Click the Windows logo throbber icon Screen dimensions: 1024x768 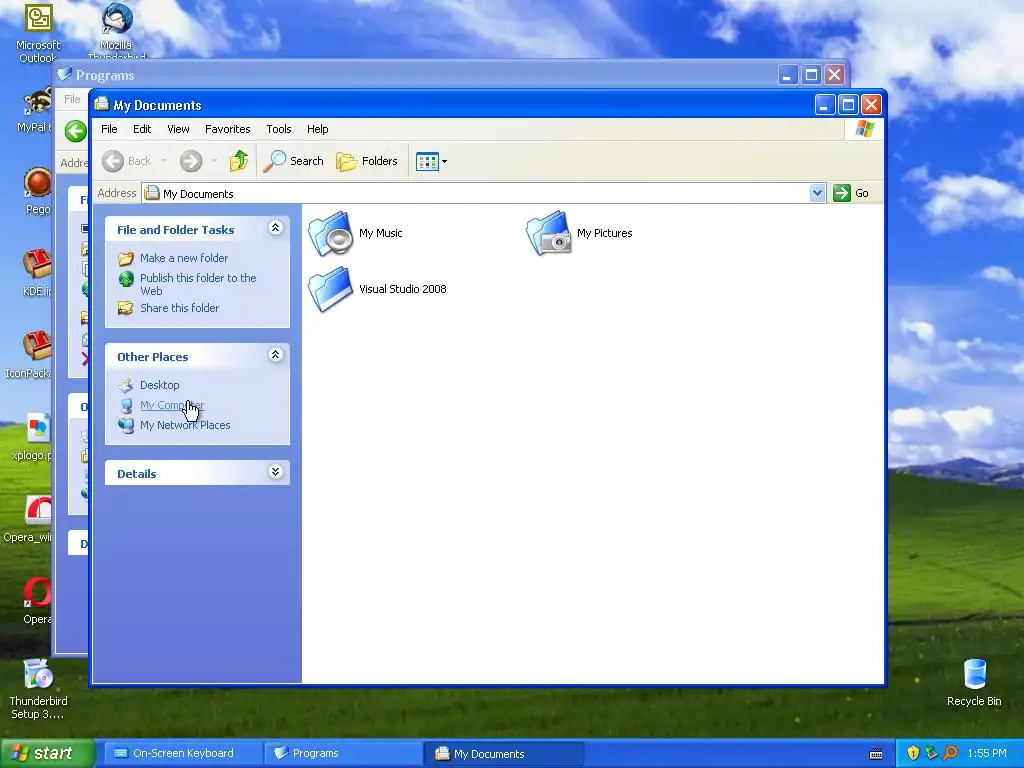tap(864, 129)
